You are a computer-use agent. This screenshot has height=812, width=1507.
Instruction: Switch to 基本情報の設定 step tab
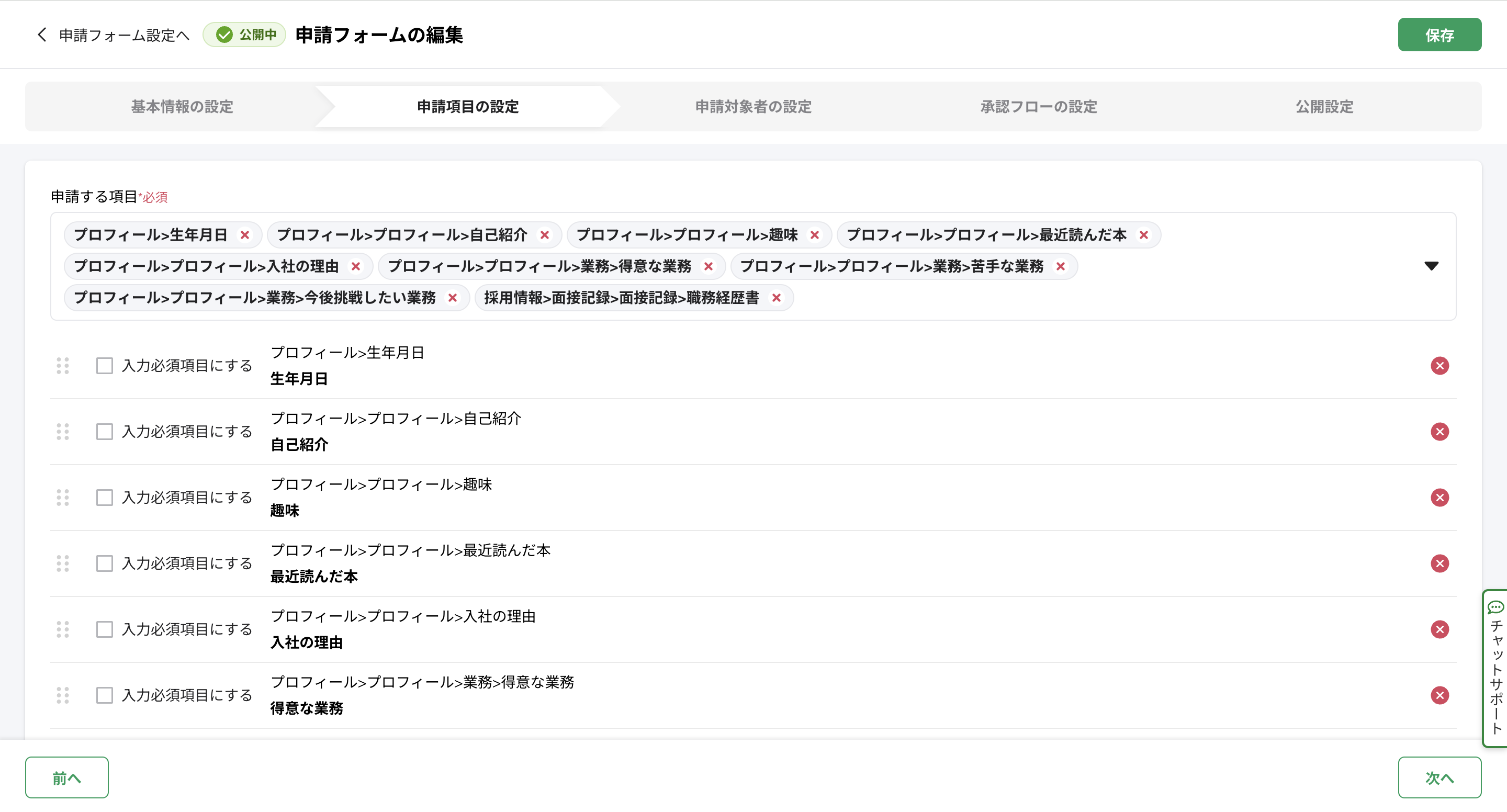pos(182,107)
